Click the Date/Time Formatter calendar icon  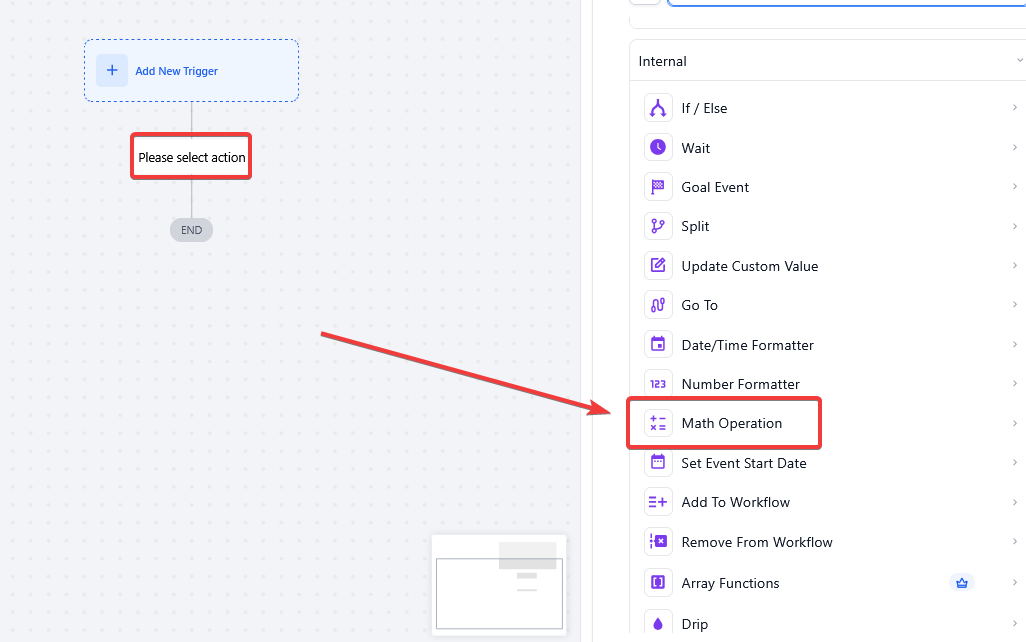point(658,345)
